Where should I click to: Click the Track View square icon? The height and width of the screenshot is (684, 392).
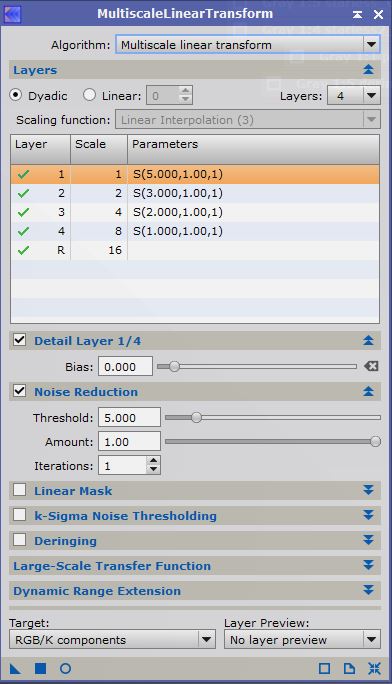click(x=324, y=668)
